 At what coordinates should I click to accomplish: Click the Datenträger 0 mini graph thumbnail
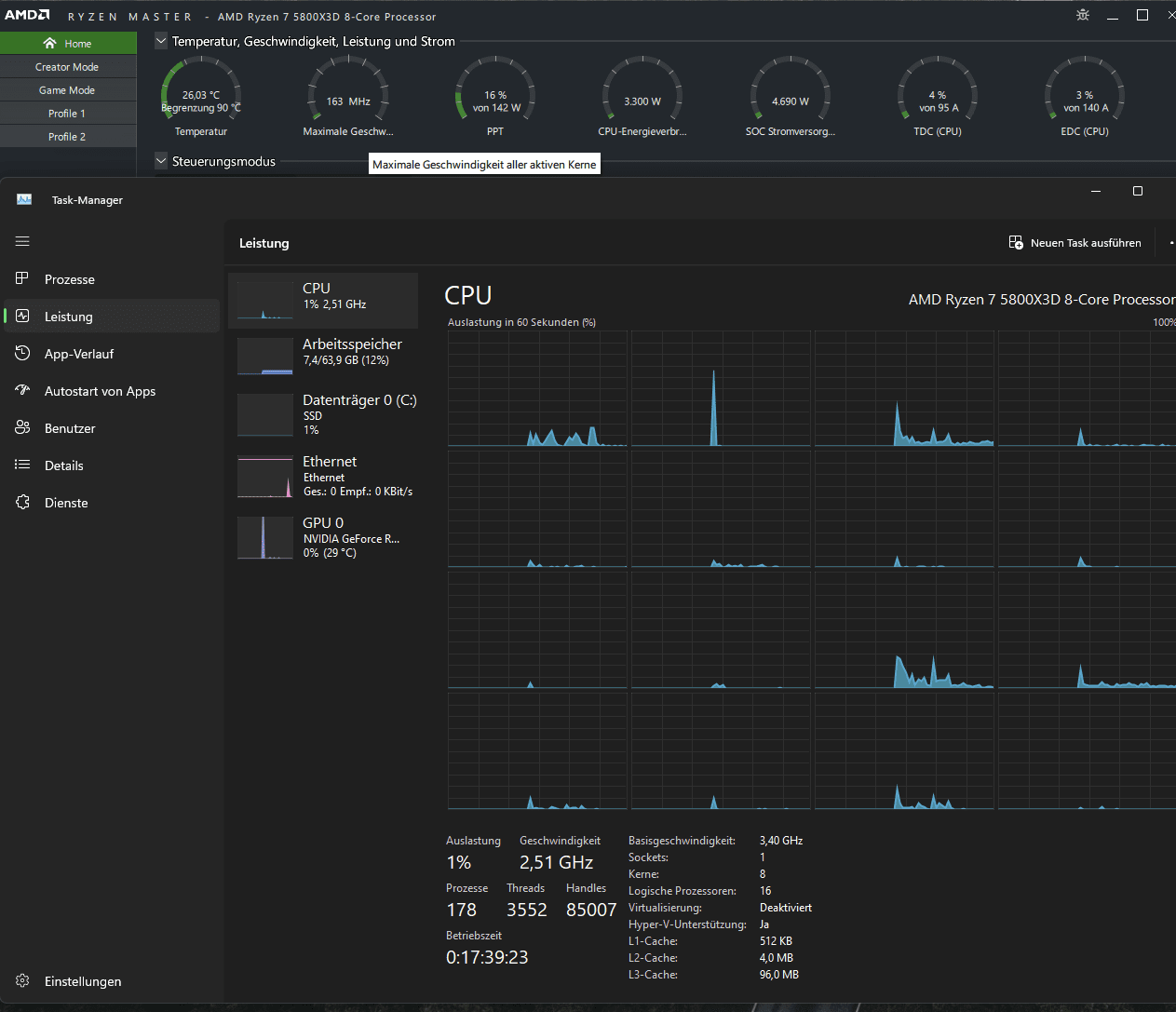[265, 415]
